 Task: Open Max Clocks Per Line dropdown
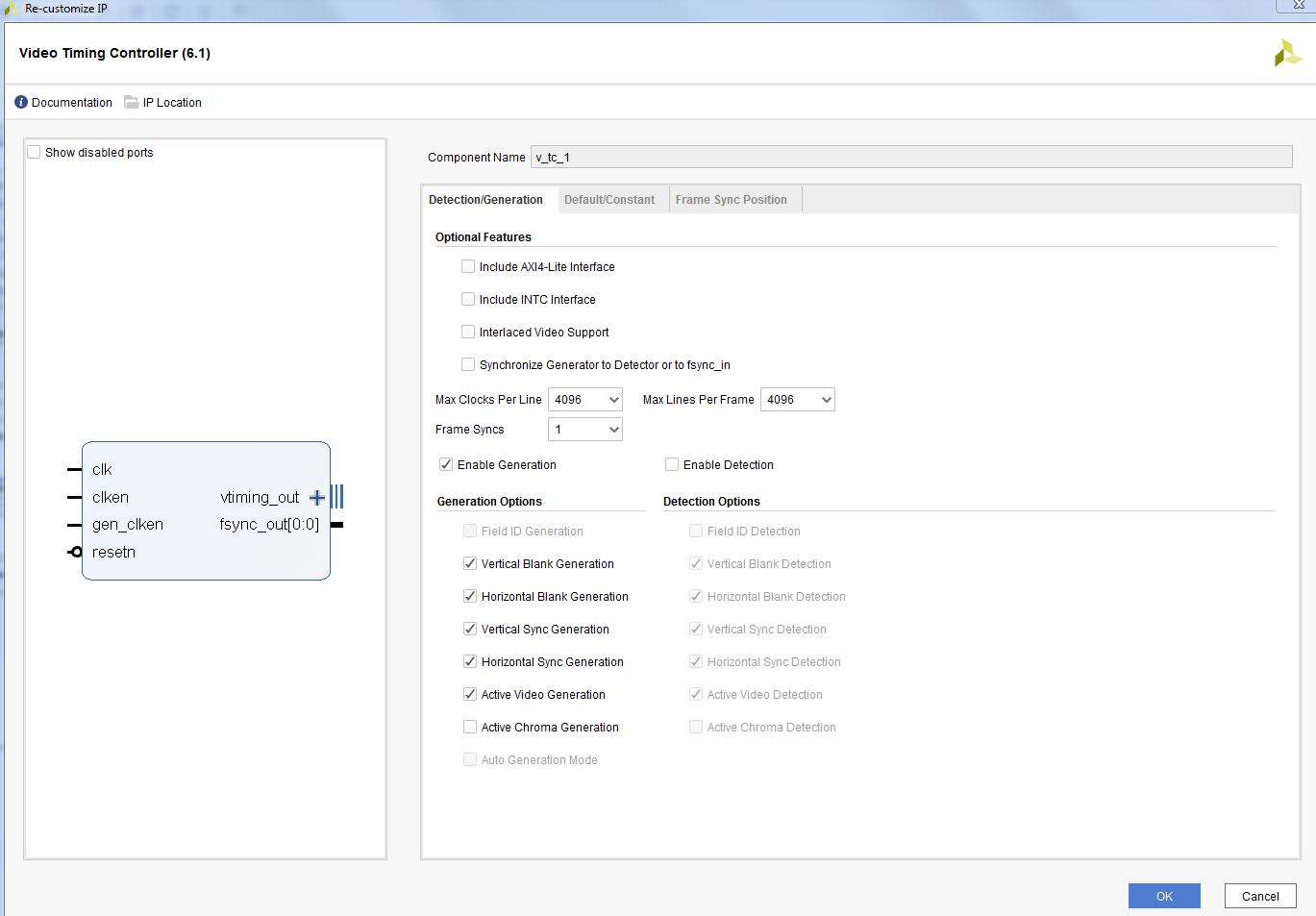584,400
